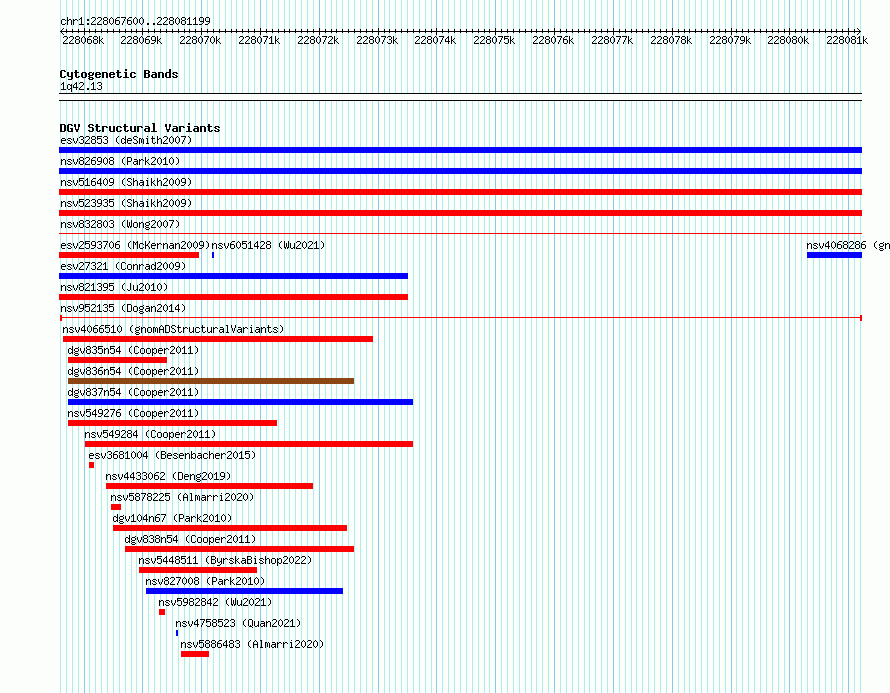890x693 pixels.
Task: Click the 228068k ruler position
Action: pyautogui.click(x=83, y=40)
